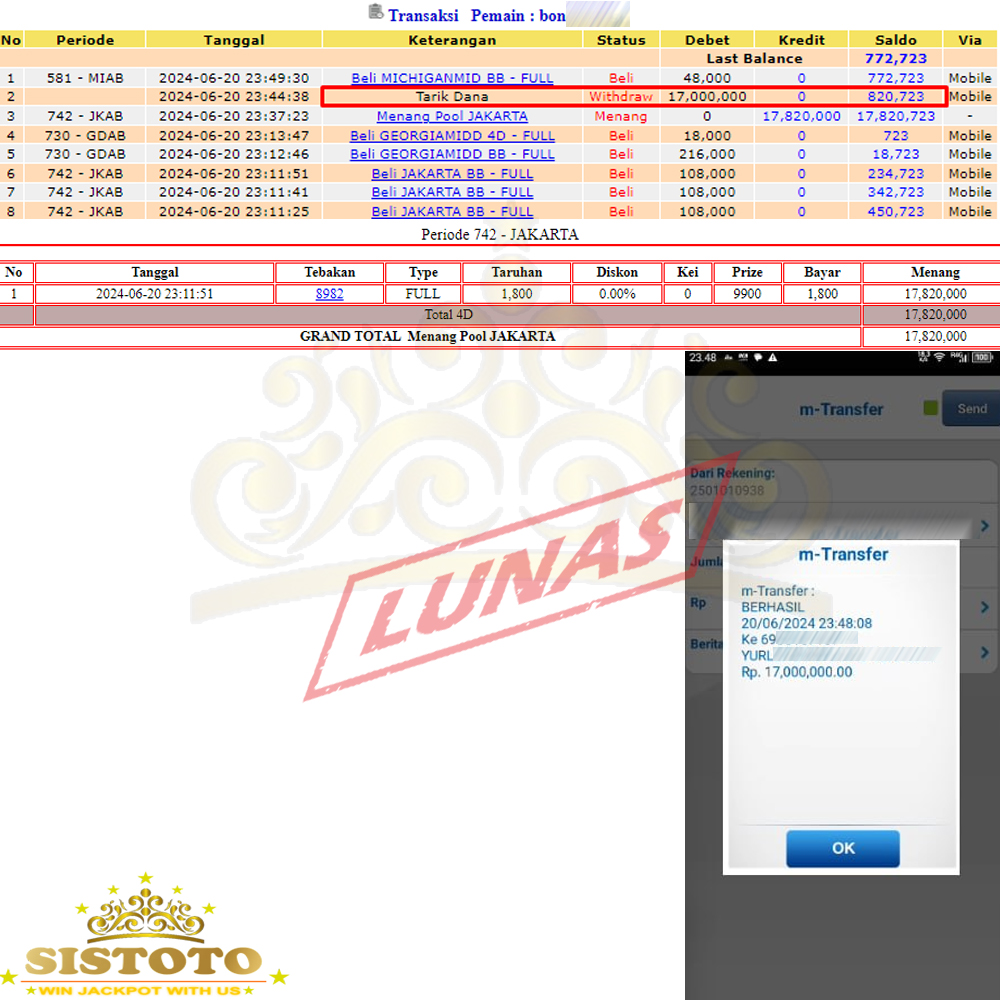1000x1000 pixels.
Task: Open bet number 8982 link
Action: [329, 294]
